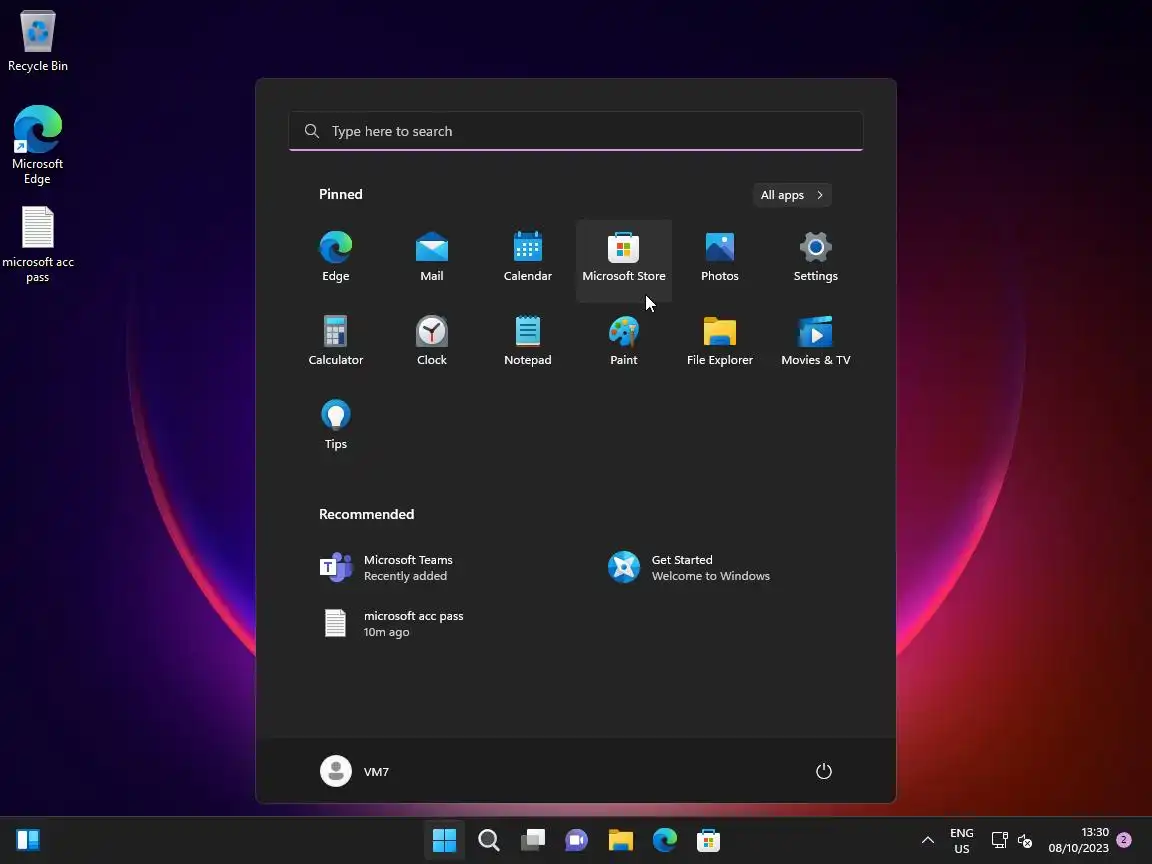
Task: Open Task View on taskbar
Action: (533, 840)
